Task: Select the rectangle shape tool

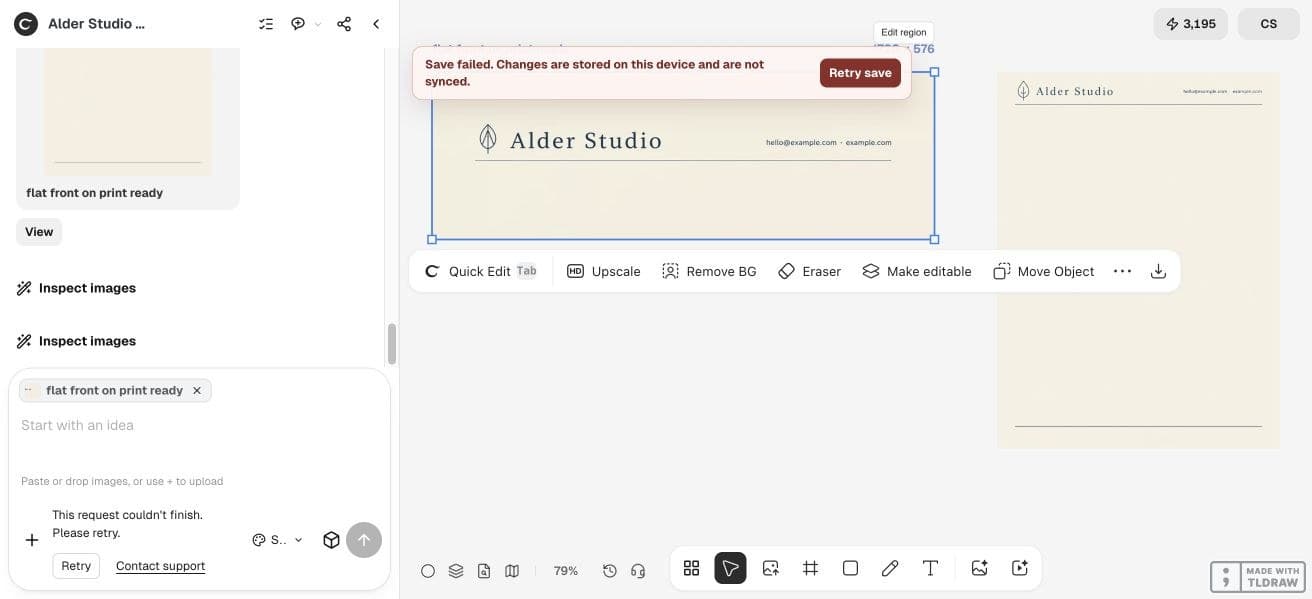Action: 850,568
